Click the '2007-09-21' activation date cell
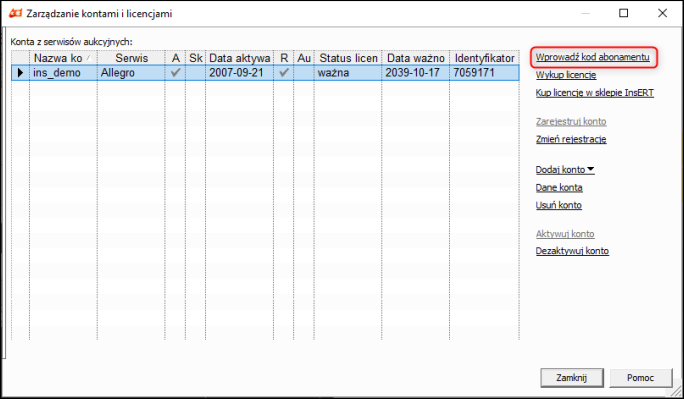The image size is (684, 399). (239, 73)
